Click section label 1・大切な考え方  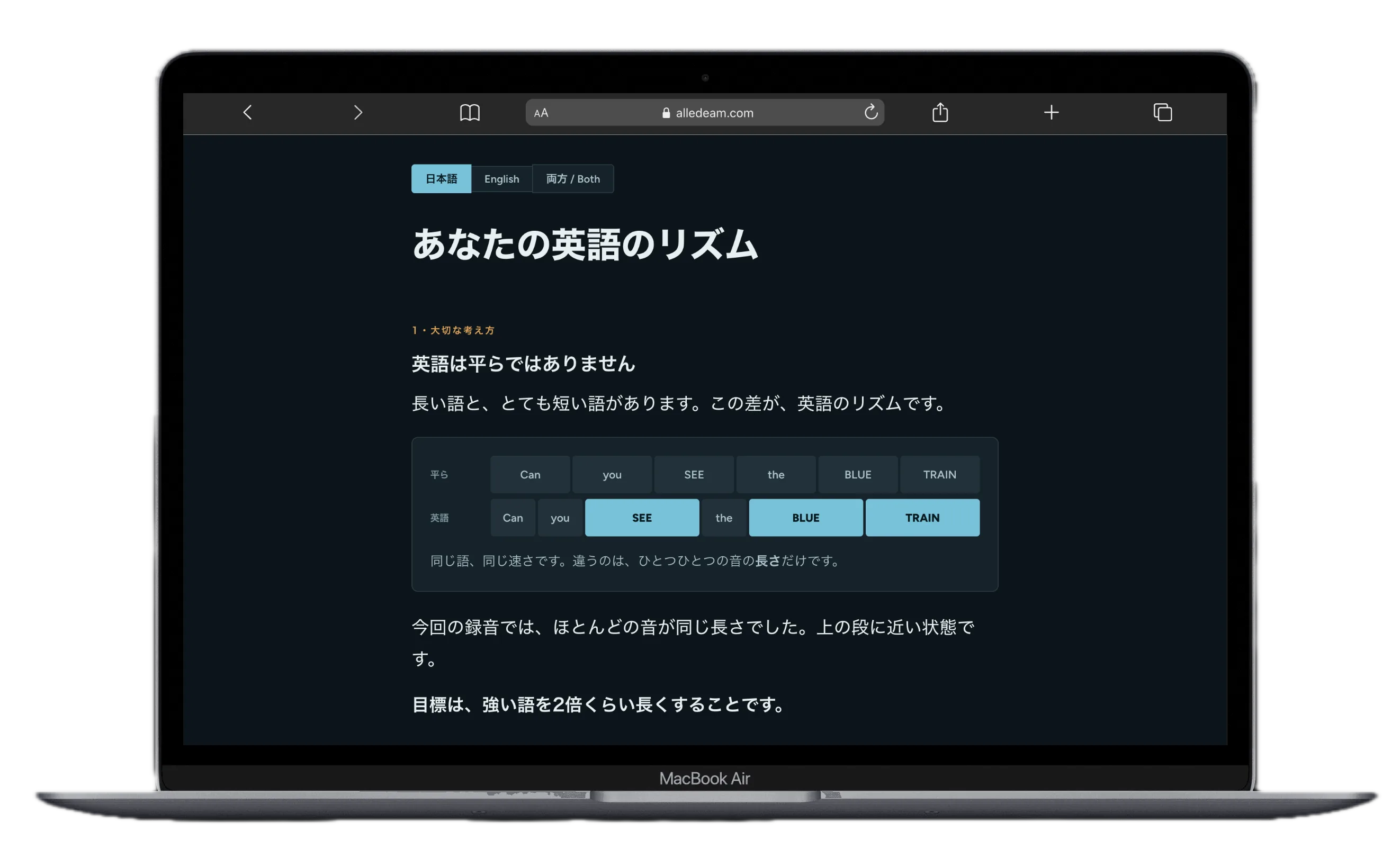pos(453,330)
